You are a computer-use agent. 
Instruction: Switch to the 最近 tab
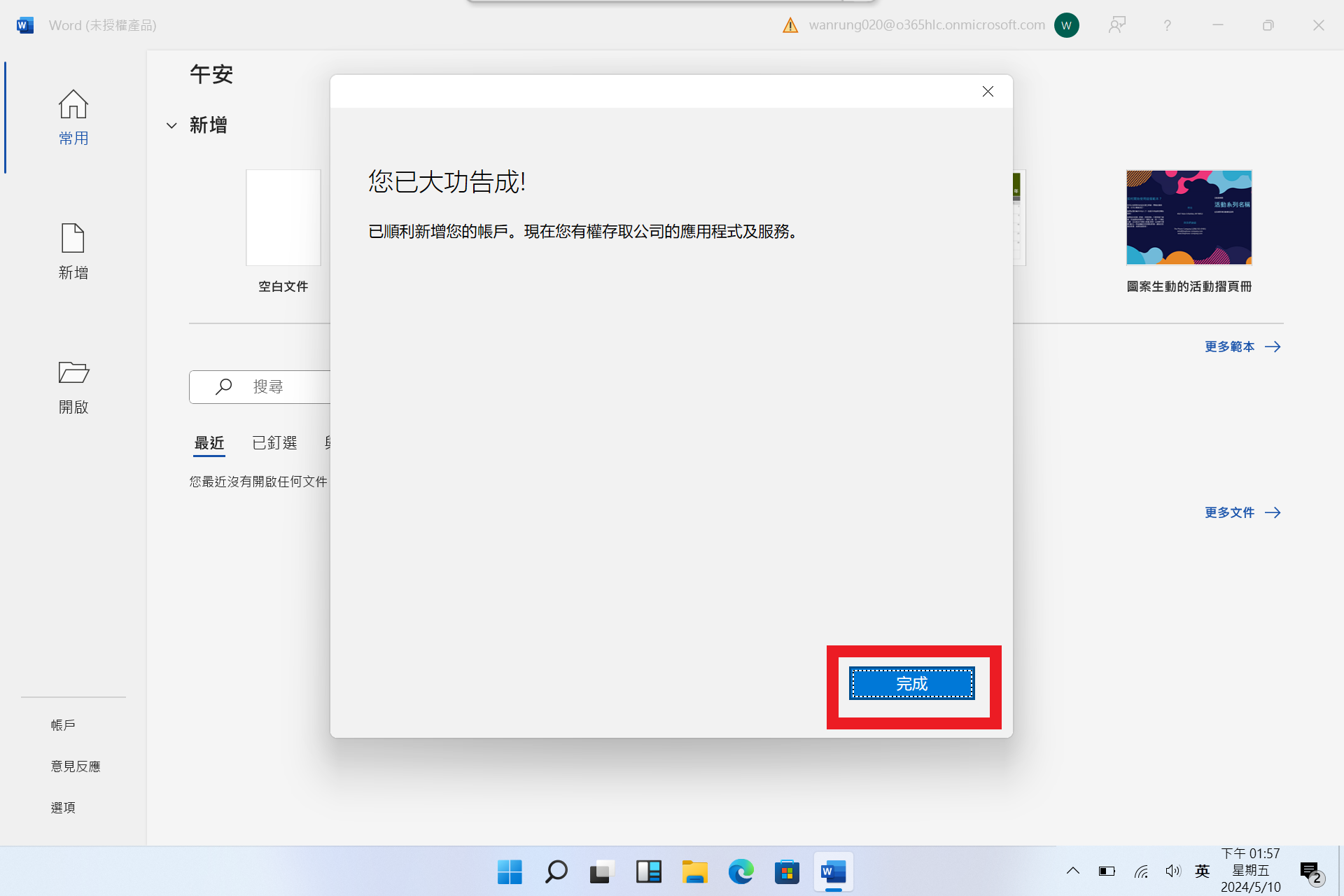point(209,443)
